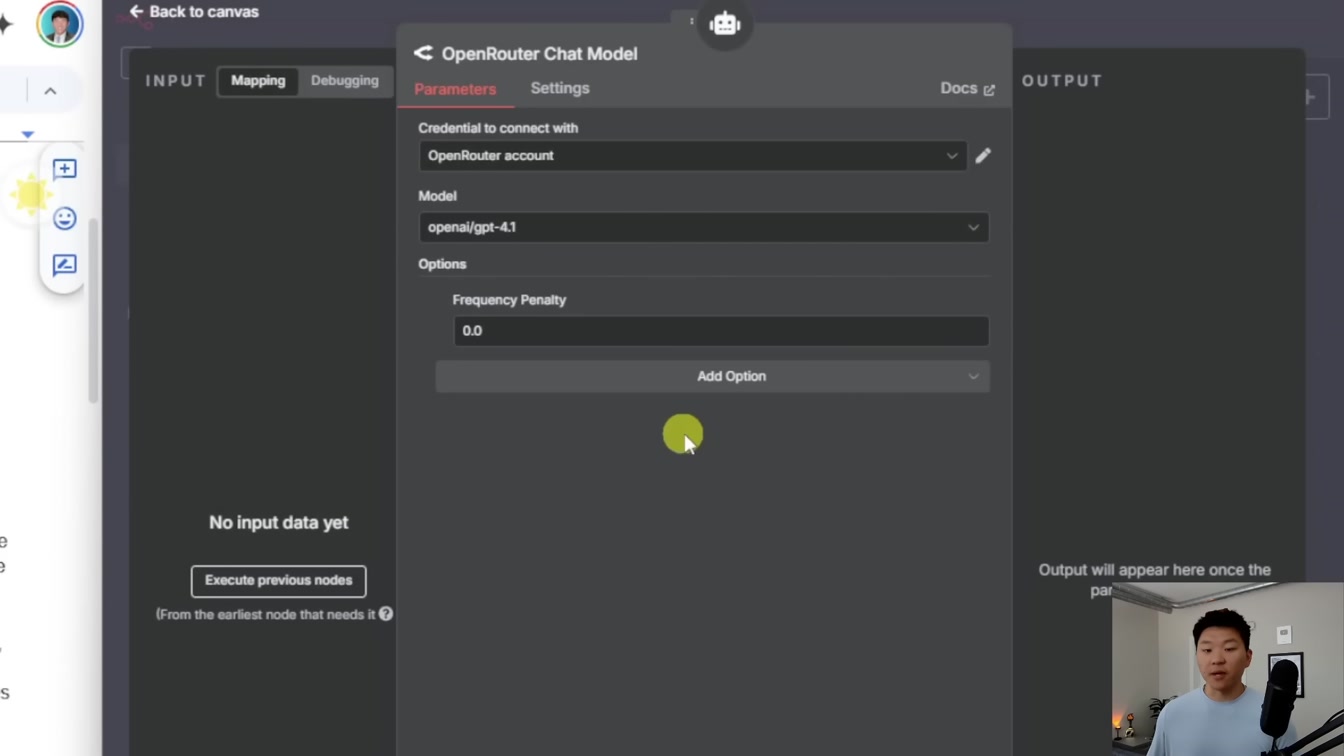Expand the Add Option dropdown
This screenshot has width=1344, height=756.
(712, 377)
